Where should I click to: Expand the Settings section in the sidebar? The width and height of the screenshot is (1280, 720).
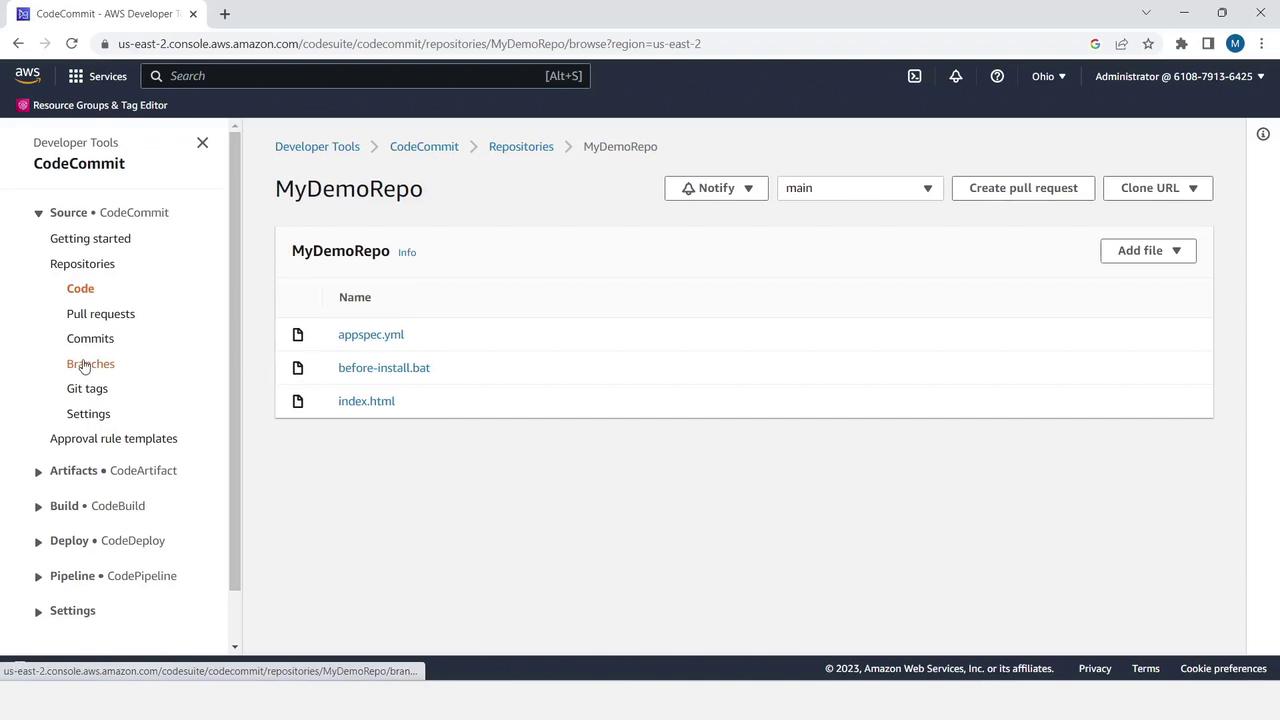[38, 612]
